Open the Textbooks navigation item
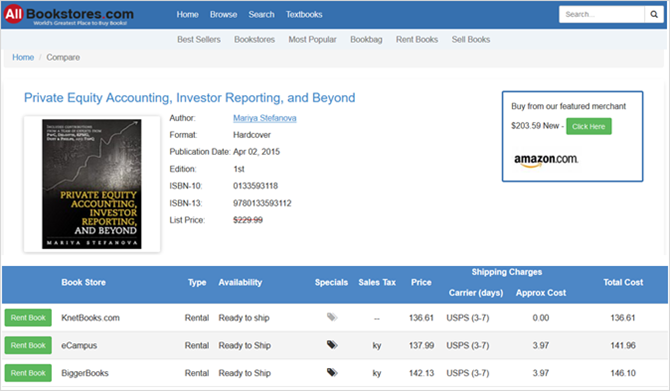The image size is (670, 391). (304, 15)
